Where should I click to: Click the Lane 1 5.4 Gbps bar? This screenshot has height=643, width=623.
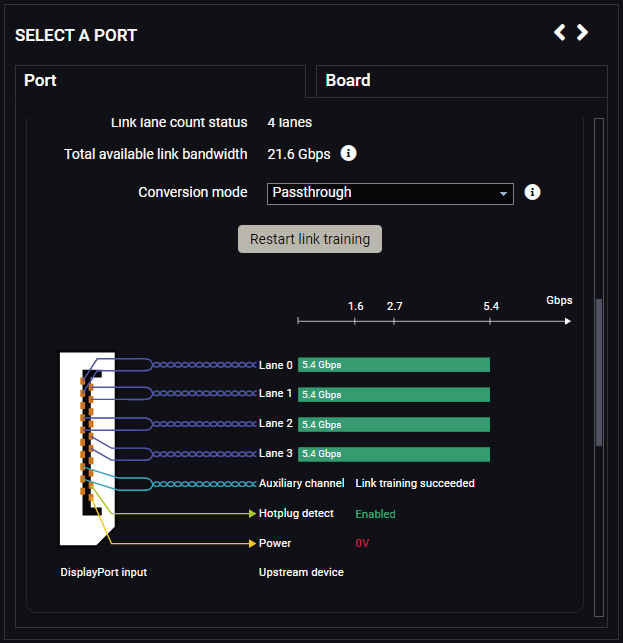(x=394, y=394)
